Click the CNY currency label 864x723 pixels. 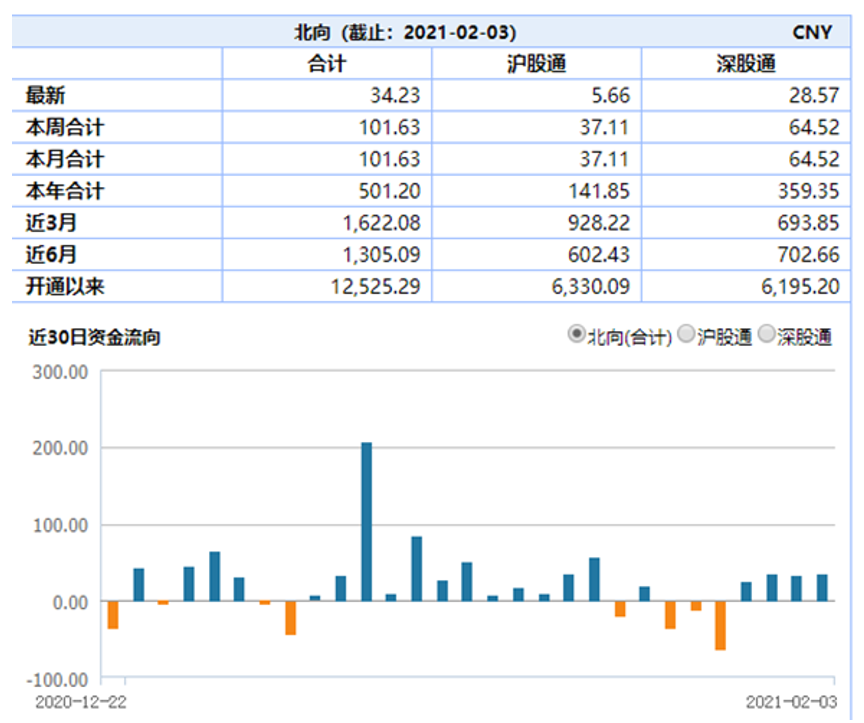pos(812,32)
